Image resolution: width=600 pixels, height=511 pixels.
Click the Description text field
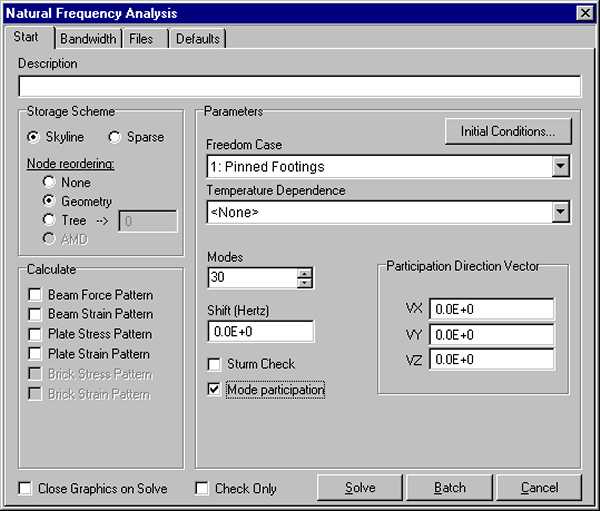pyautogui.click(x=299, y=86)
